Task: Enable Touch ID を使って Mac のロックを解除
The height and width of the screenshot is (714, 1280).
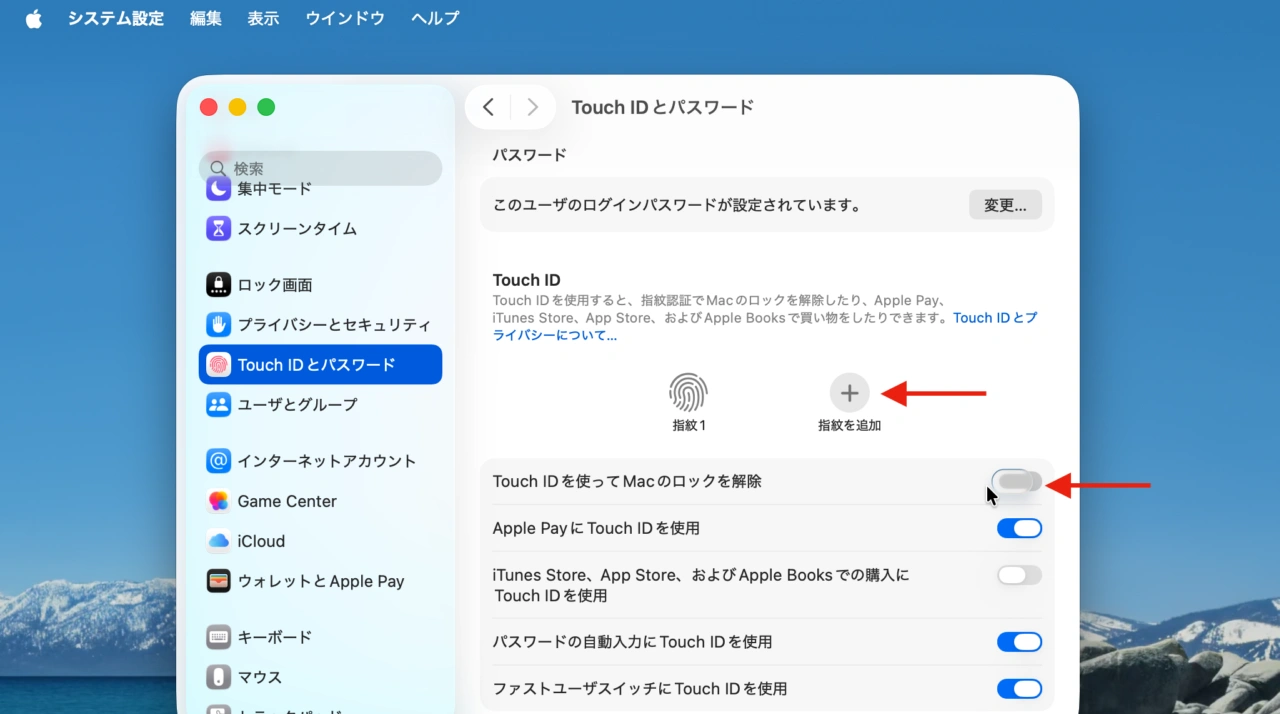Action: pos(1018,481)
